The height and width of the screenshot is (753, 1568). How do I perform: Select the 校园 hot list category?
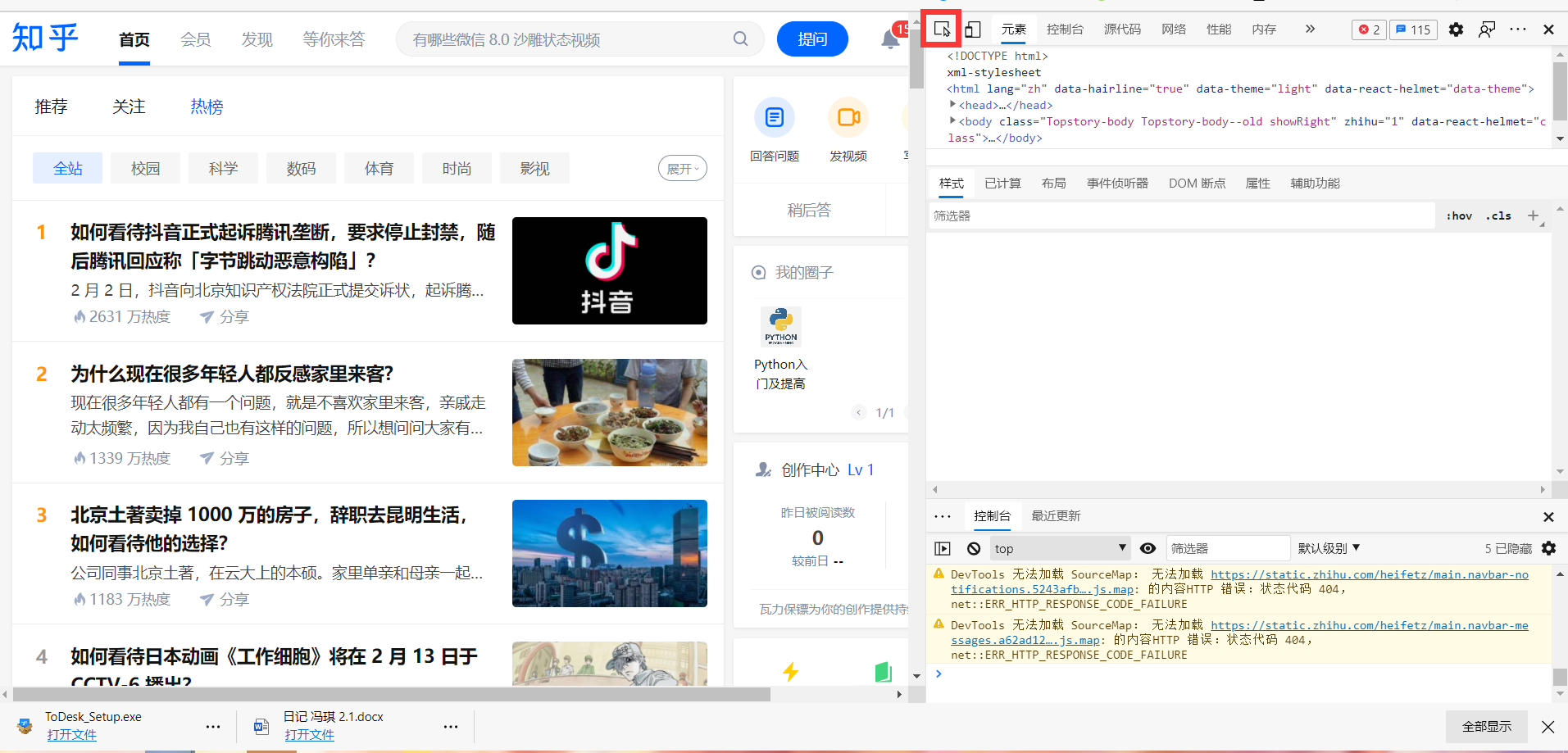(x=145, y=168)
